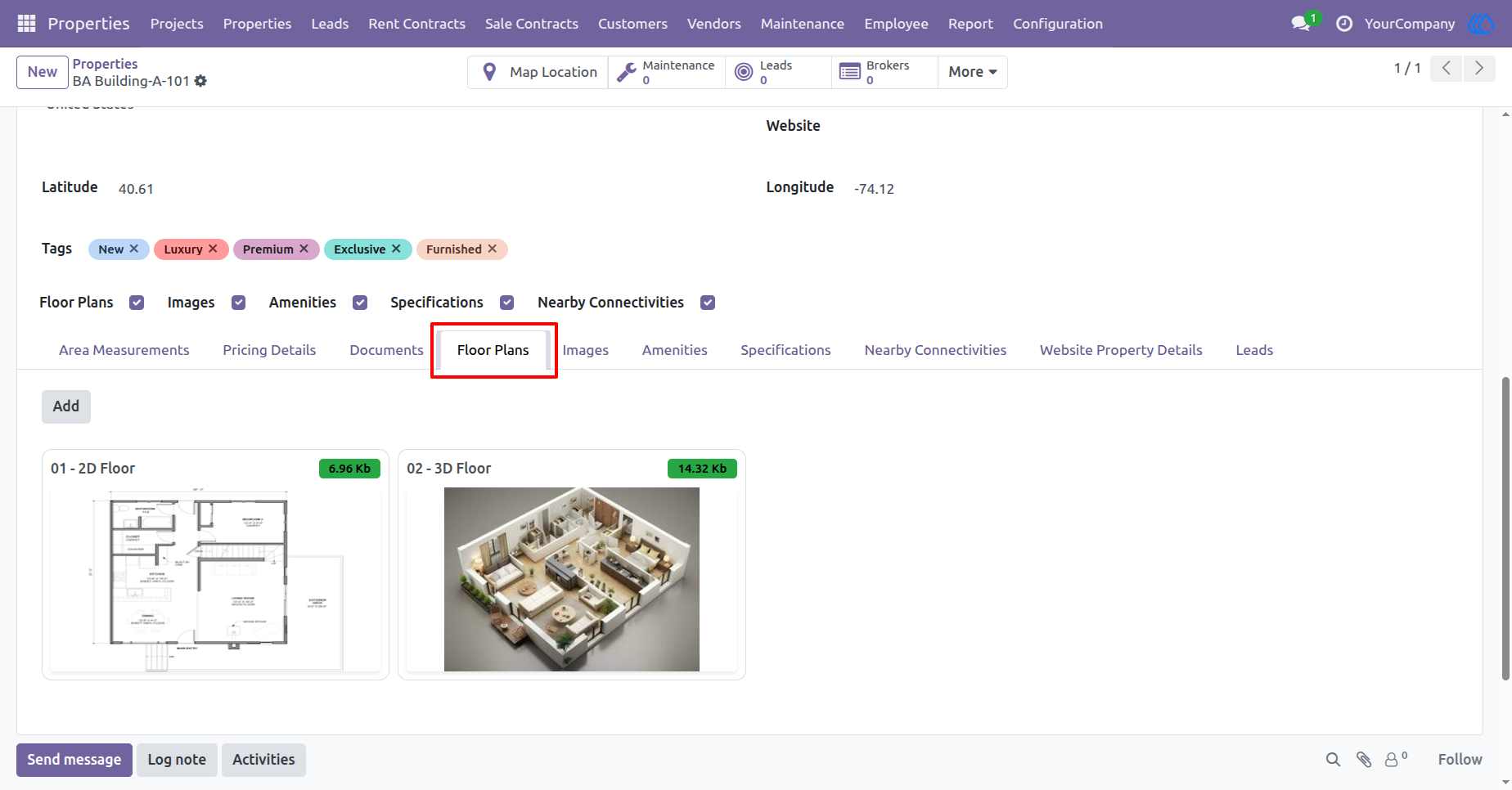This screenshot has width=1512, height=790.
Task: Switch to the Documents tab
Action: coord(386,350)
